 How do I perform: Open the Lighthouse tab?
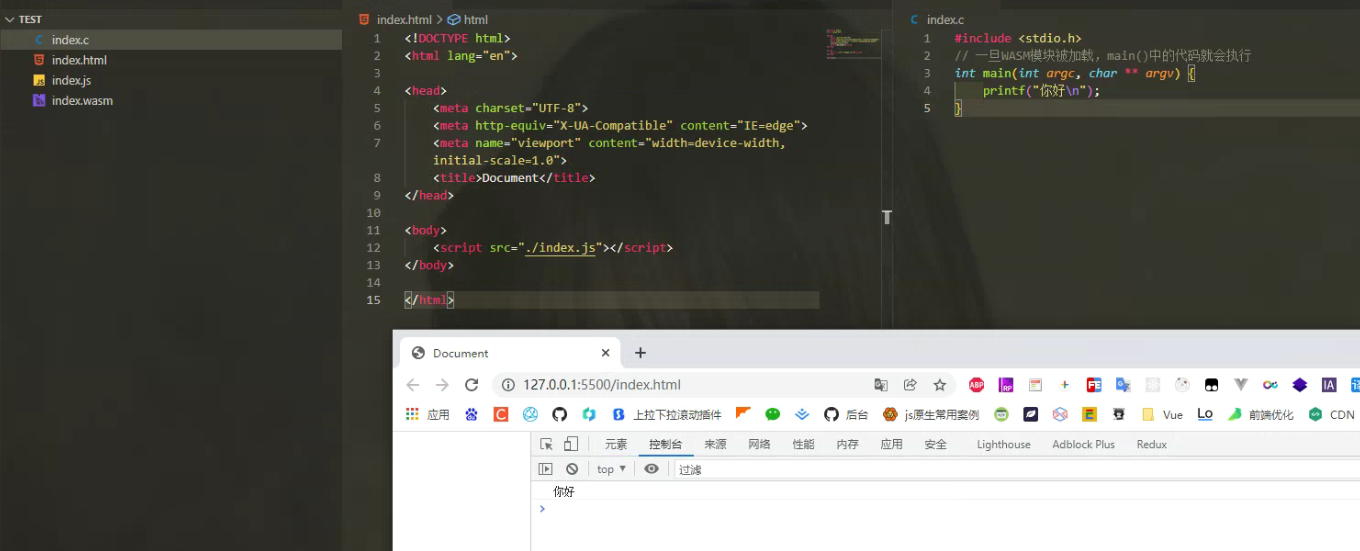point(1003,444)
